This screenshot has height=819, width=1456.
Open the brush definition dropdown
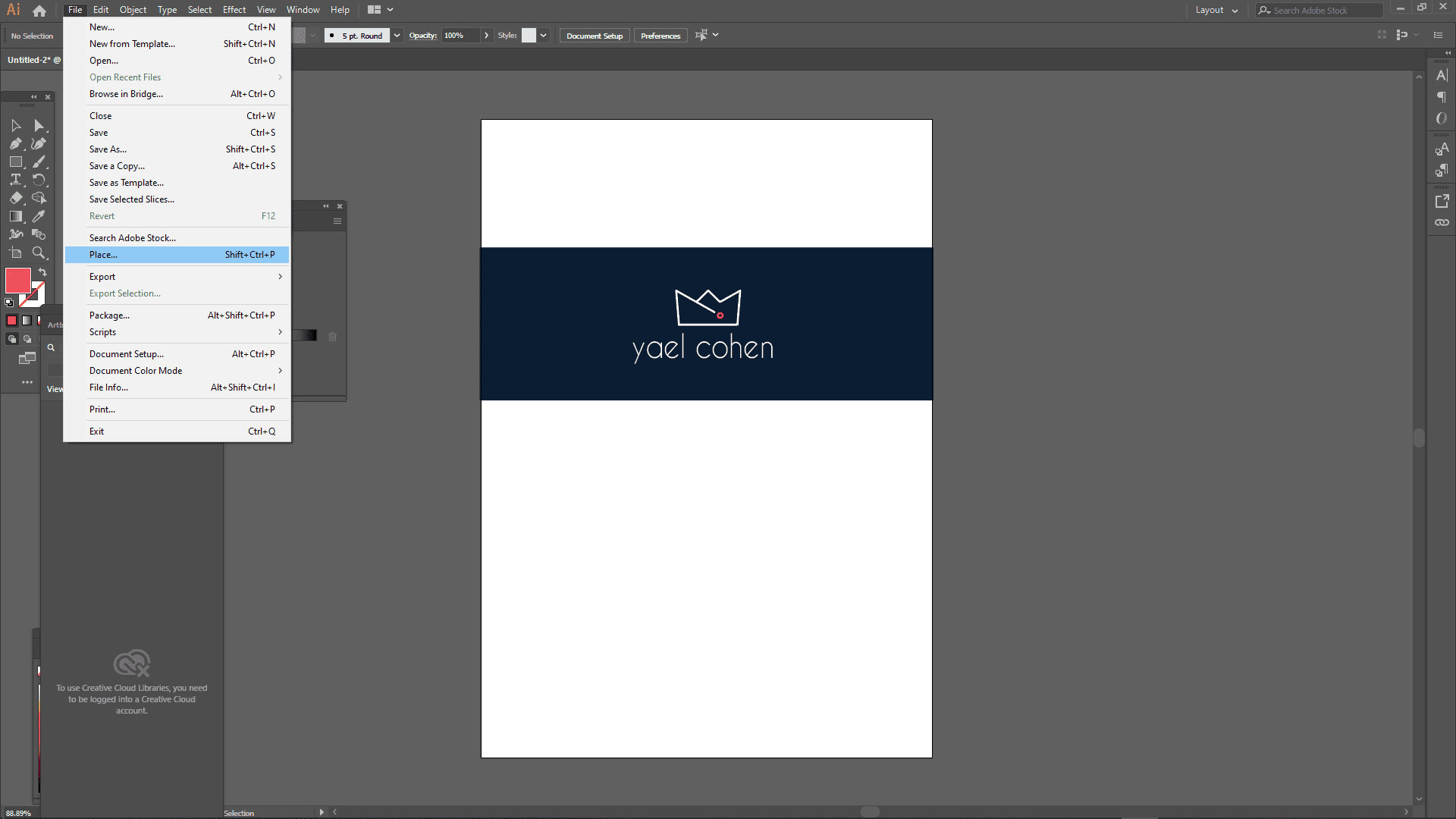(397, 36)
